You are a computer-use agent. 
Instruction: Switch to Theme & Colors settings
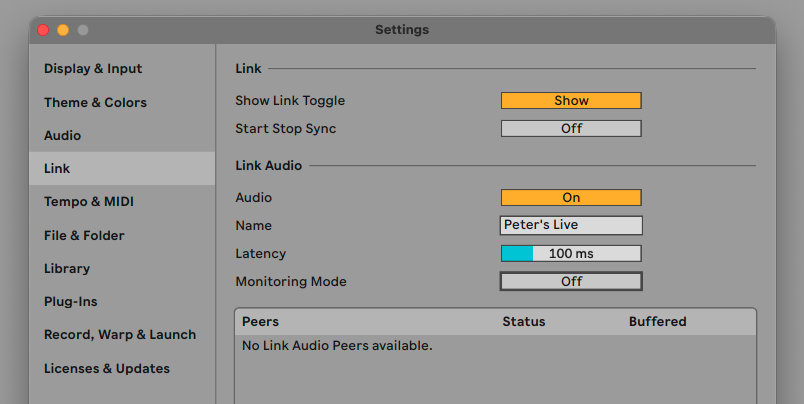coord(95,102)
